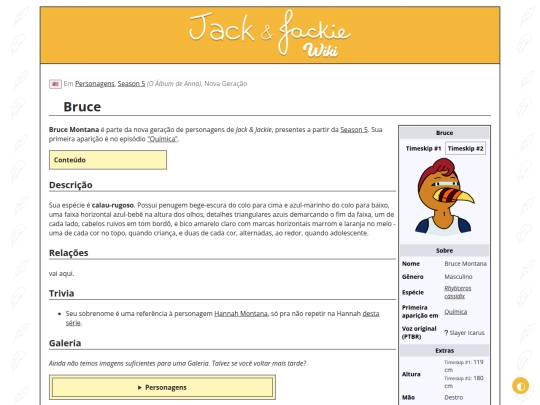Click the "Slayer Icarus" voice value
This screenshot has height=405, width=540.
coord(467,333)
